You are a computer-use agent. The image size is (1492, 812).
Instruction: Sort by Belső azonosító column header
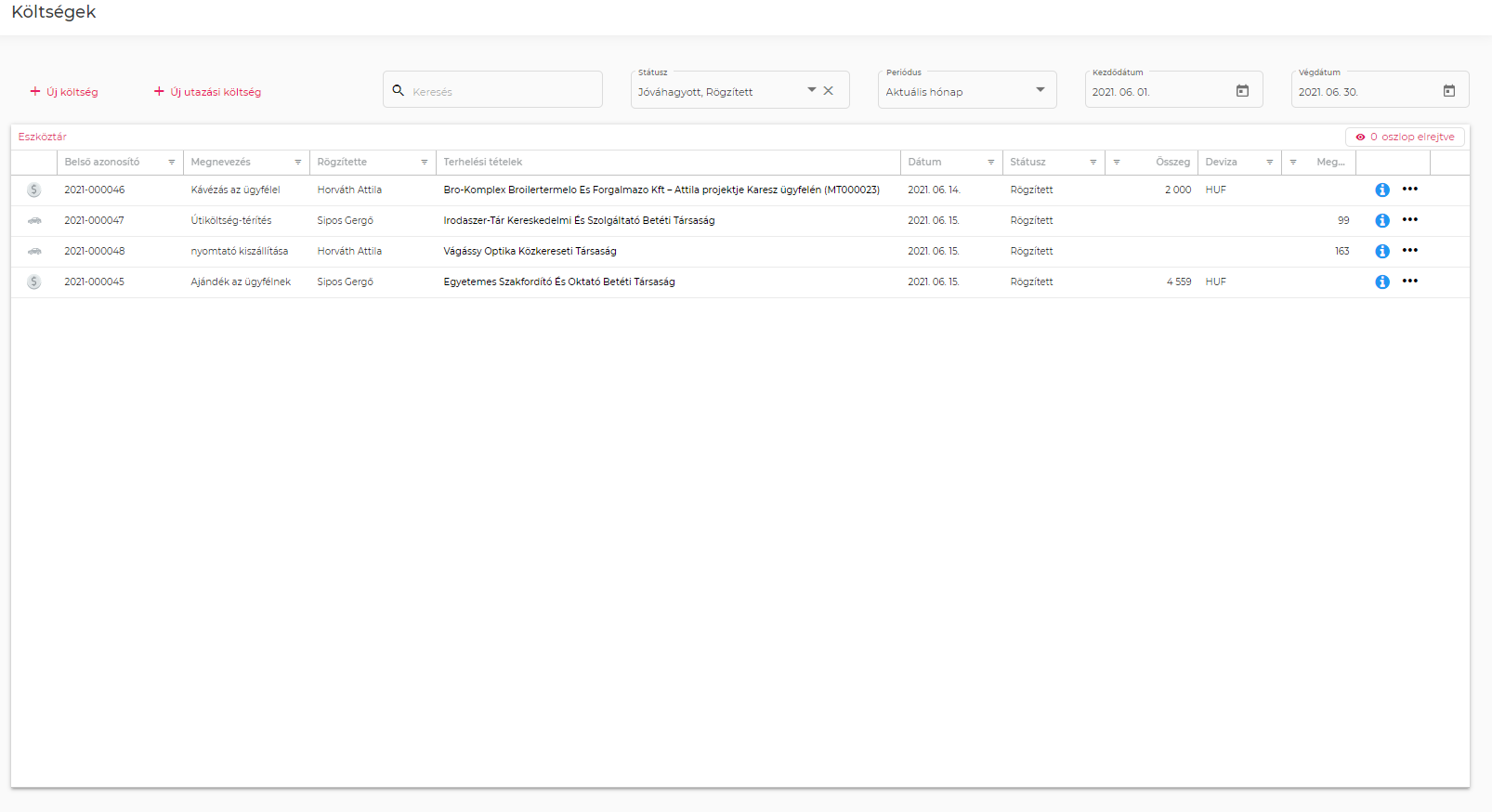point(102,162)
